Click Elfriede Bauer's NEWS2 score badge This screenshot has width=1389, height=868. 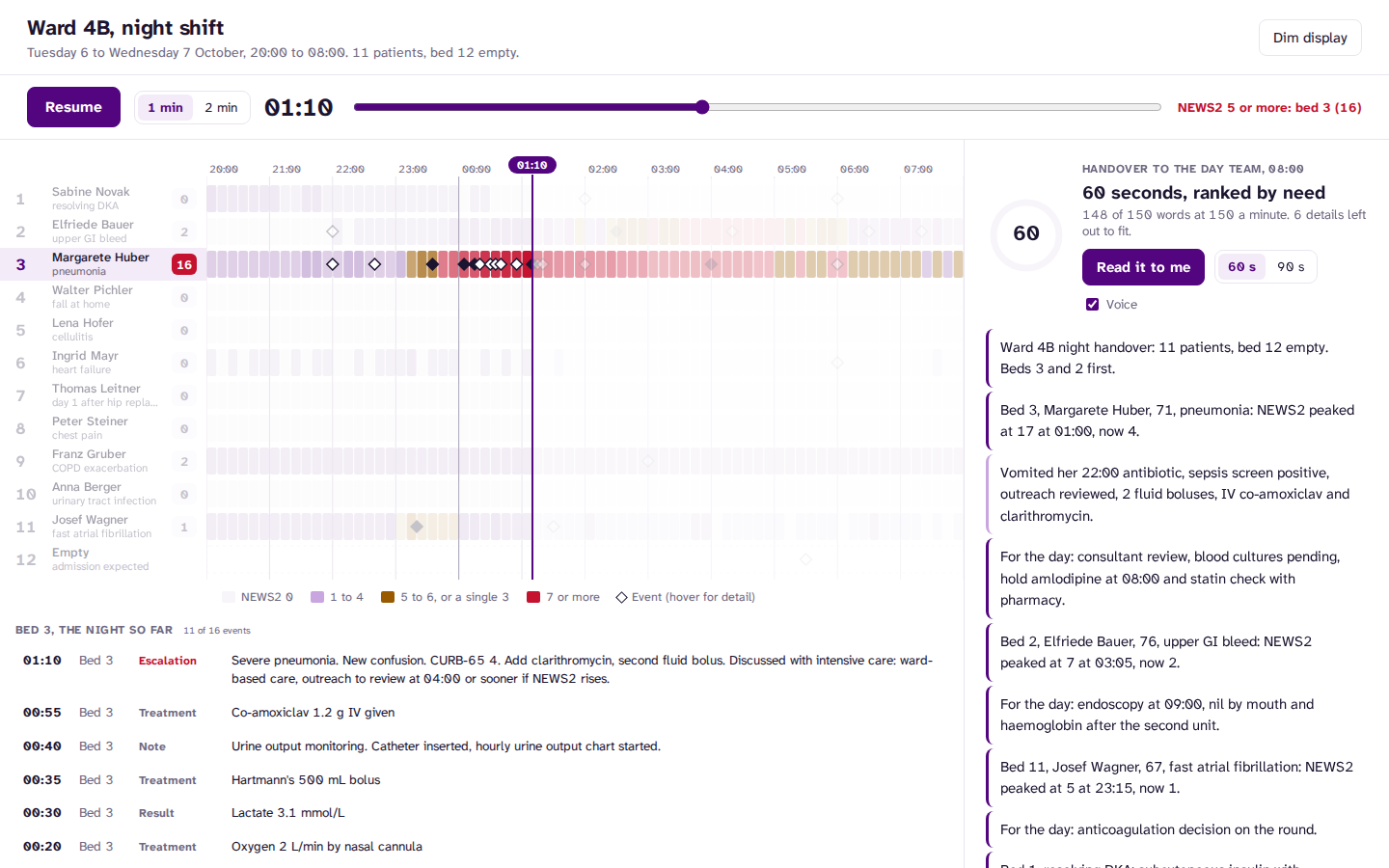[184, 231]
